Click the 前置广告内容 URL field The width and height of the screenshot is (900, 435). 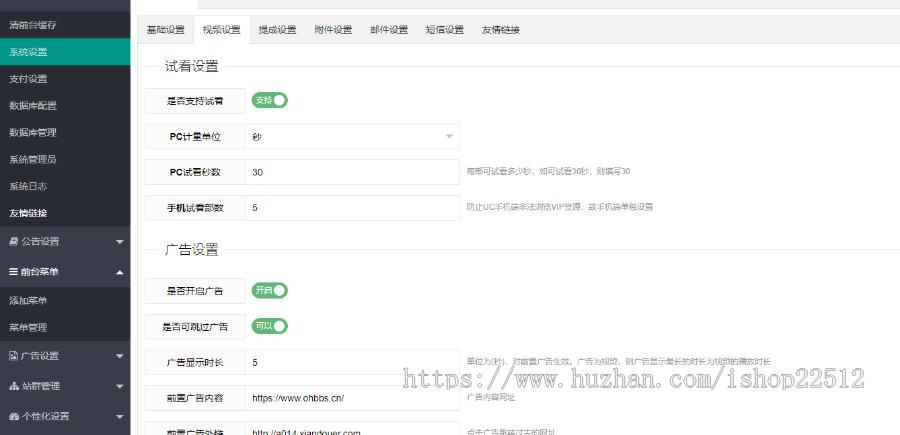(352, 398)
